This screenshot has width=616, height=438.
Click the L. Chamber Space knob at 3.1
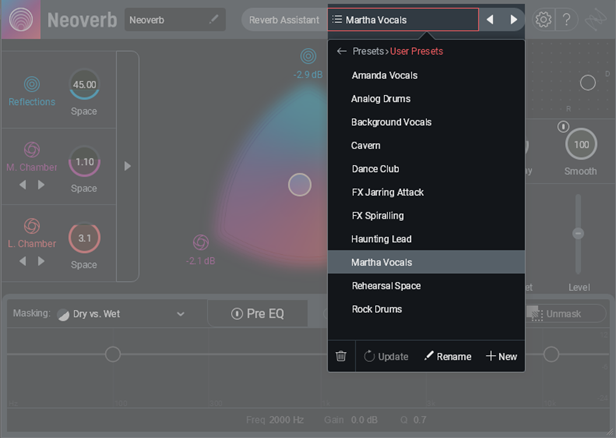pos(84,238)
